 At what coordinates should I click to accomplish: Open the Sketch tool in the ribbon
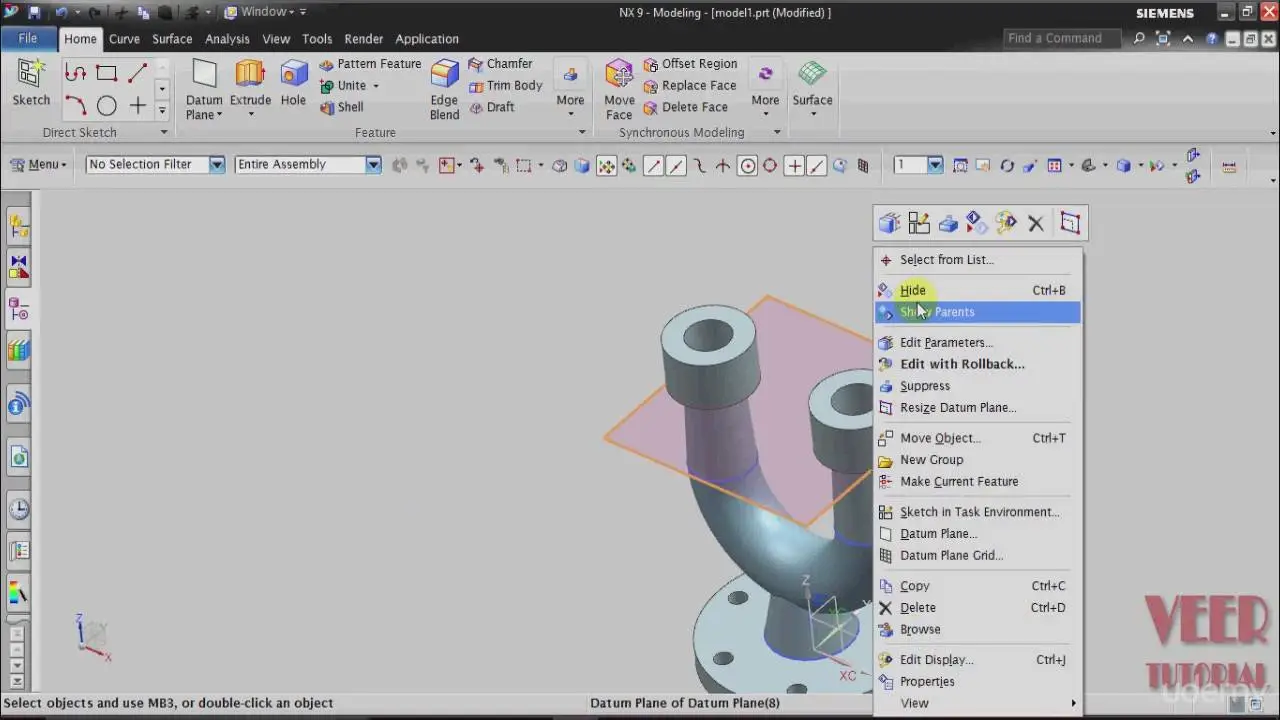pyautogui.click(x=31, y=82)
